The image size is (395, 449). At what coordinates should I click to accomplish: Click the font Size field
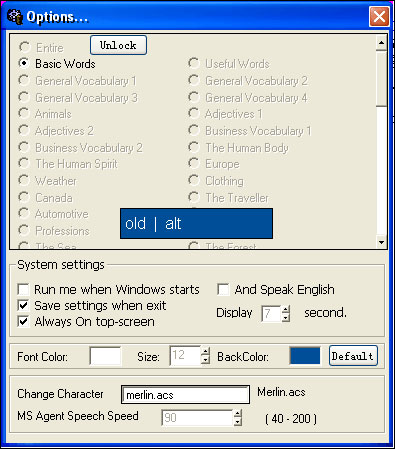point(185,355)
